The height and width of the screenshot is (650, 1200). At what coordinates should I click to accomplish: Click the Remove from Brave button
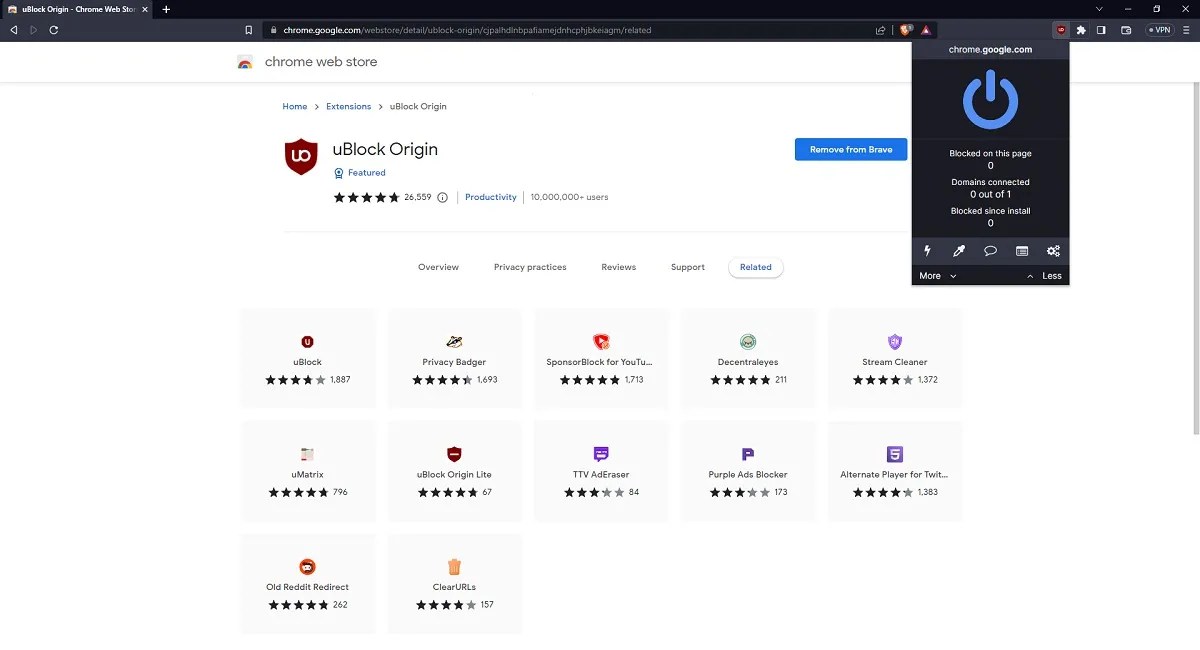point(850,149)
